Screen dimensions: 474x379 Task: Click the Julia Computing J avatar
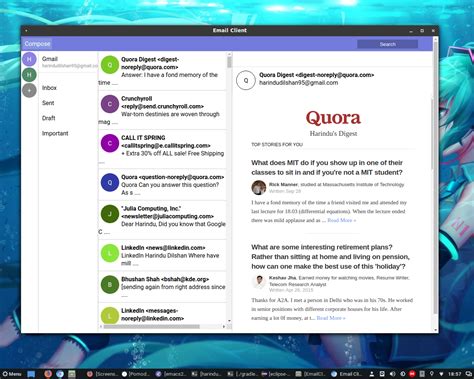(x=110, y=214)
